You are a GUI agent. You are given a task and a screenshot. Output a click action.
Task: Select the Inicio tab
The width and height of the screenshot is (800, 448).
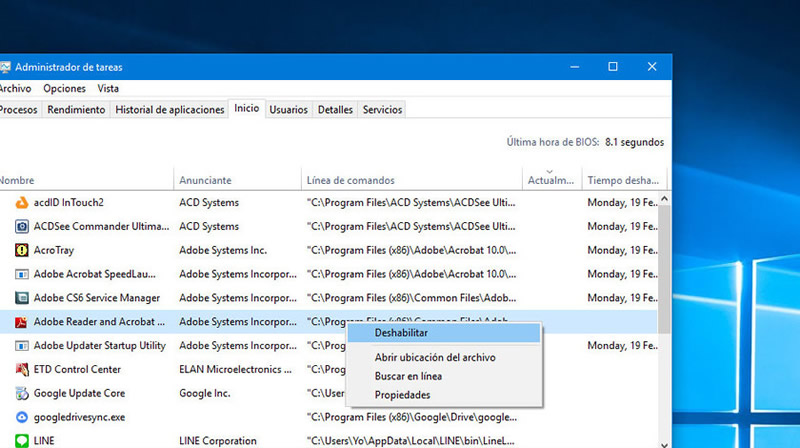[x=246, y=108]
